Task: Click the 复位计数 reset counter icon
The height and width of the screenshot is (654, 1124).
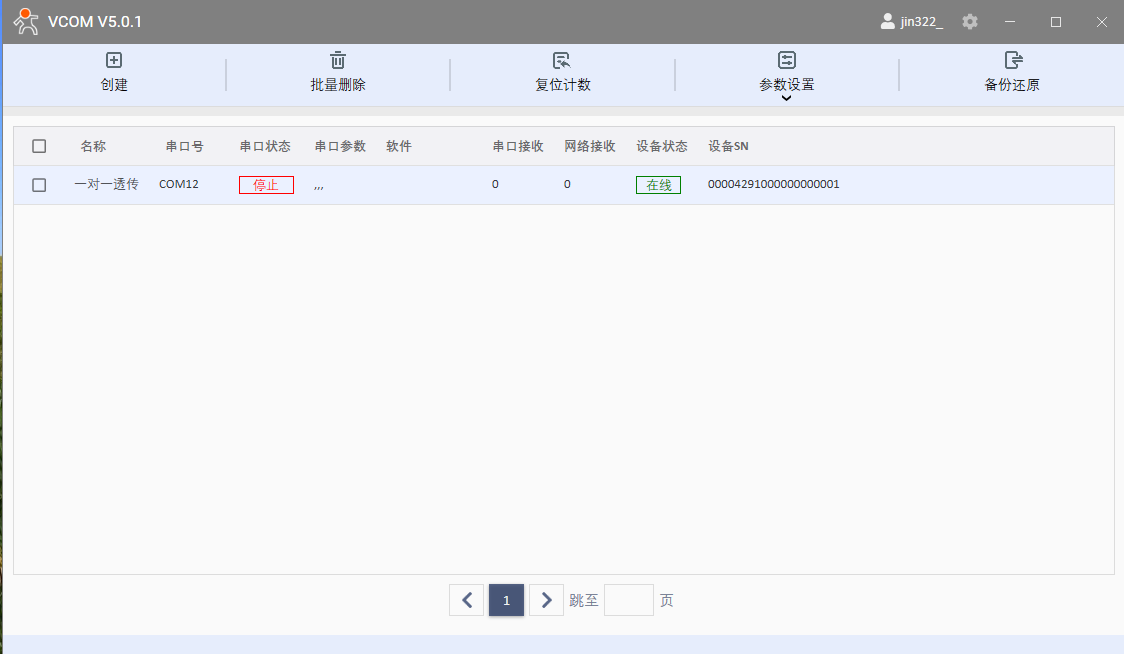Action: click(x=562, y=60)
